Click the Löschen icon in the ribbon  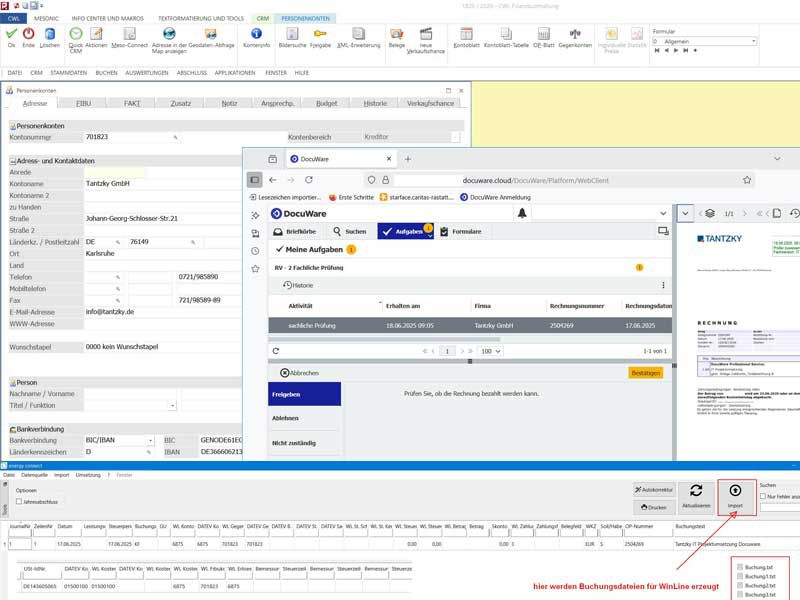point(49,34)
